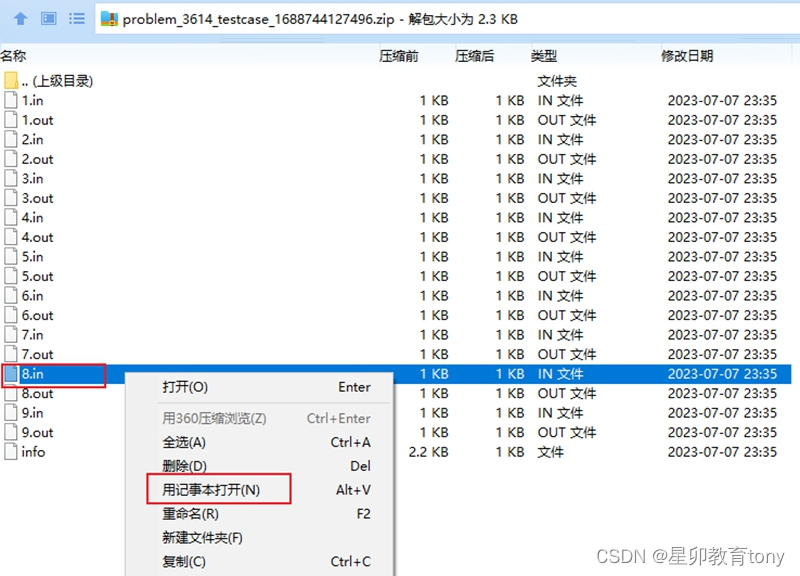Select the 6.out file icon
Screen dimensions: 800x576
click(11, 315)
